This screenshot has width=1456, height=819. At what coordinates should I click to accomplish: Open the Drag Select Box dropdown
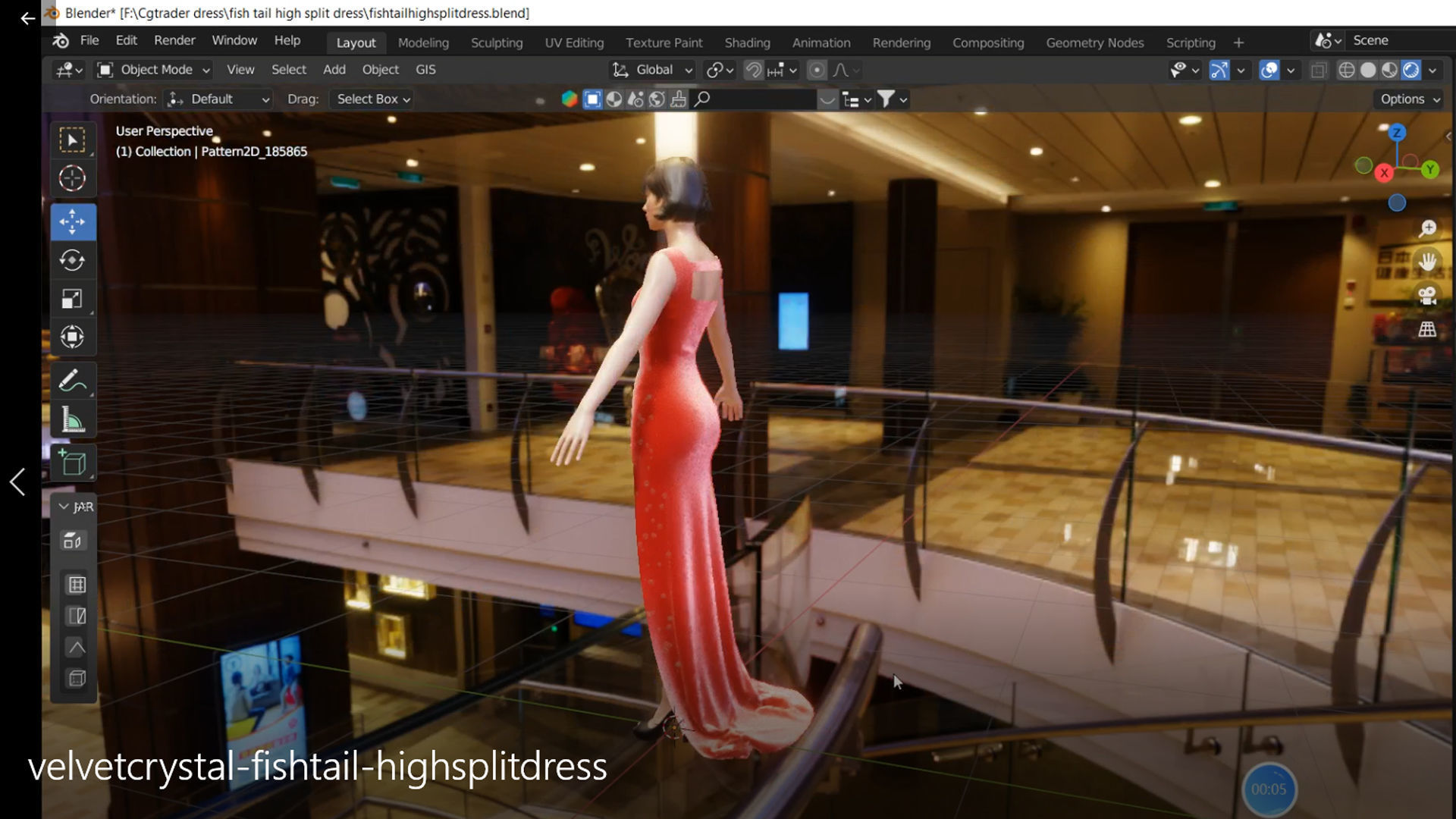372,99
